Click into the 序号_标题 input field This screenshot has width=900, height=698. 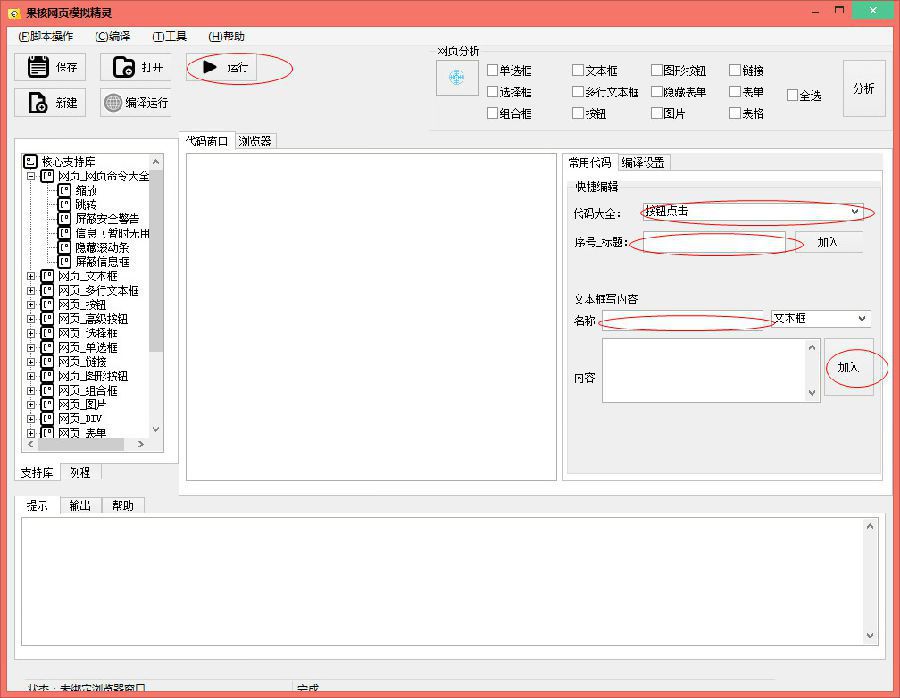[714, 242]
